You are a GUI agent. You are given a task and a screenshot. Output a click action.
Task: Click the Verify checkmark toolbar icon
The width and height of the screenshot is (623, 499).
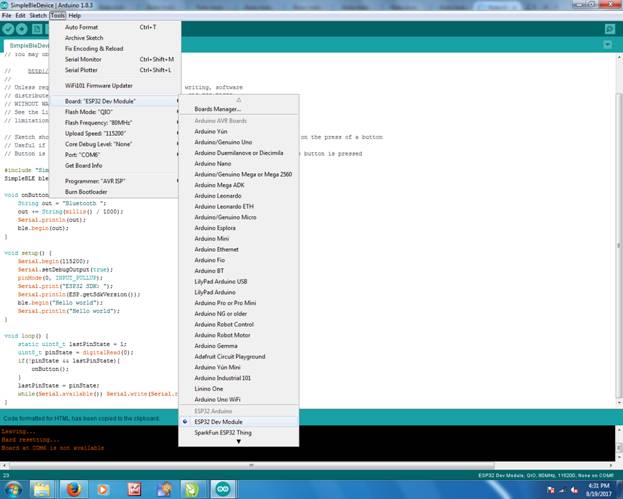(x=8, y=29)
